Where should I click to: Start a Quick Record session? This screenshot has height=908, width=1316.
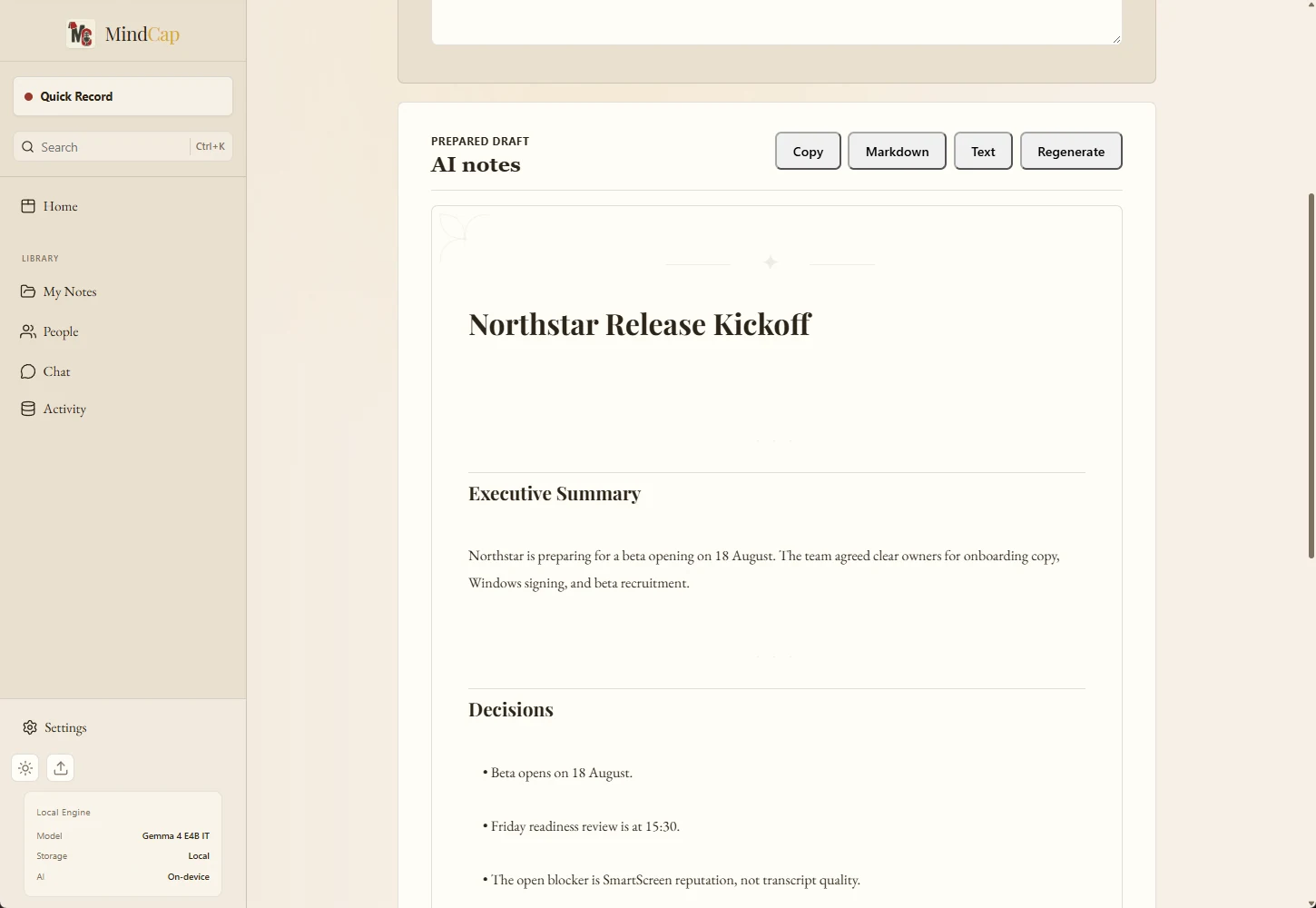coord(123,96)
